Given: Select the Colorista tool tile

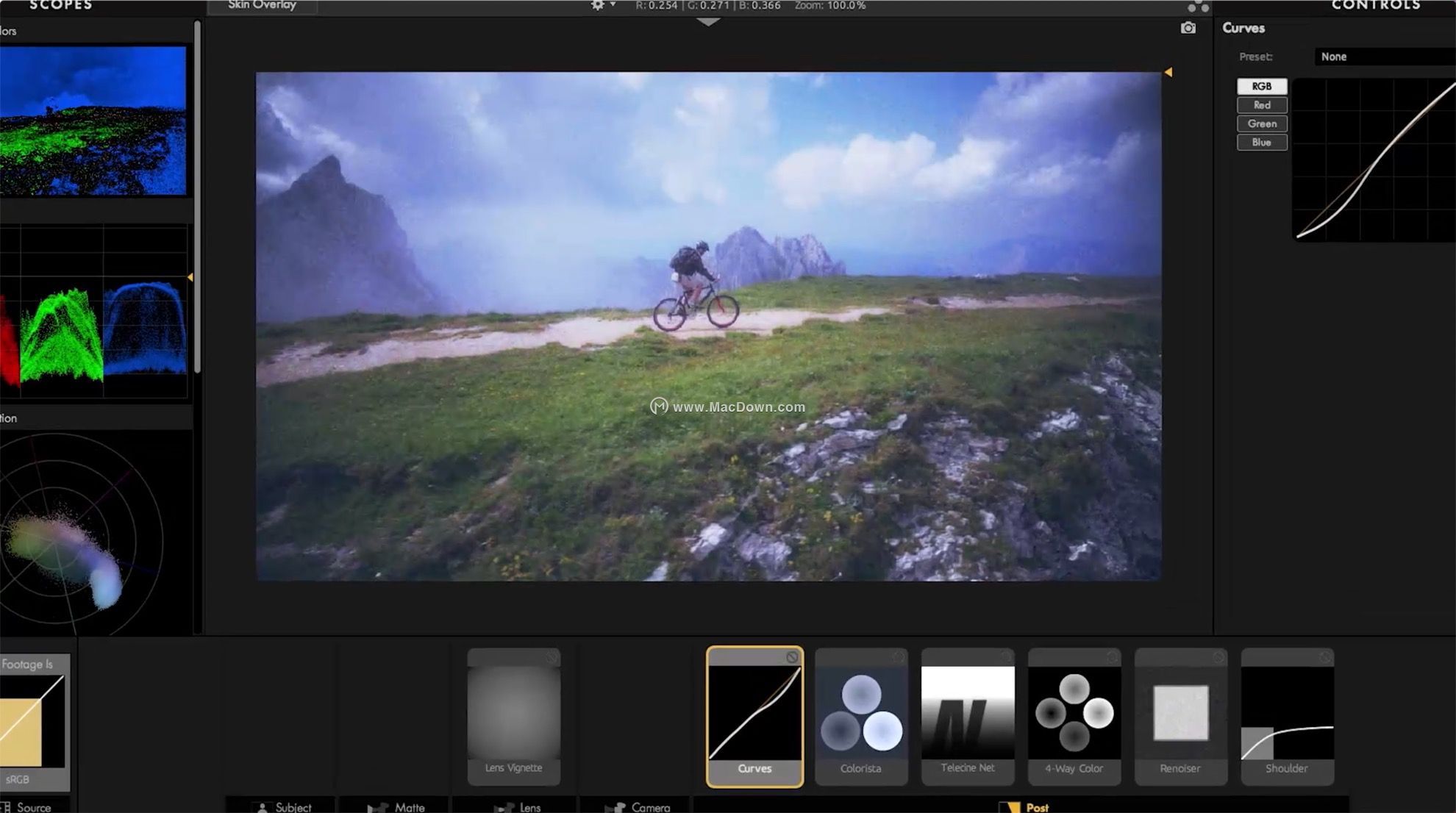Looking at the screenshot, I should click(860, 714).
